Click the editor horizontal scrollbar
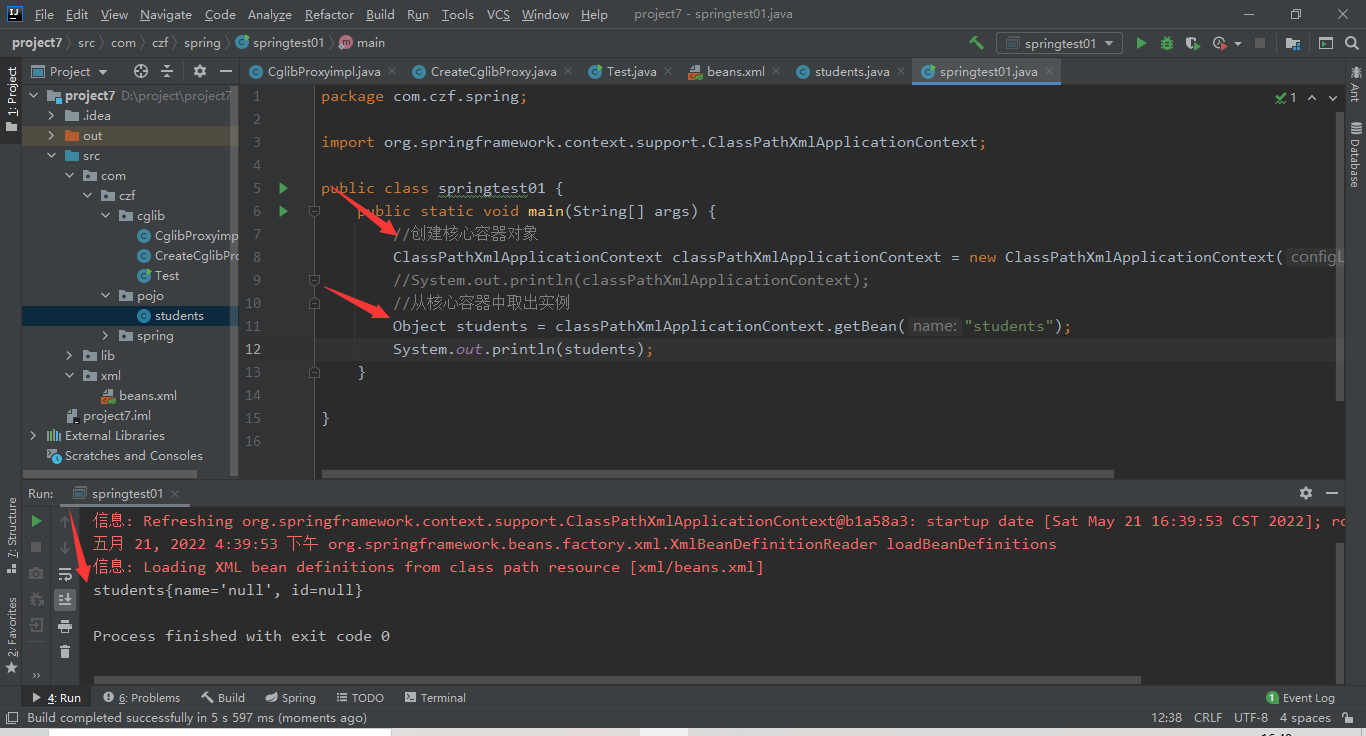Viewport: 1366px width, 736px height. pos(716,475)
